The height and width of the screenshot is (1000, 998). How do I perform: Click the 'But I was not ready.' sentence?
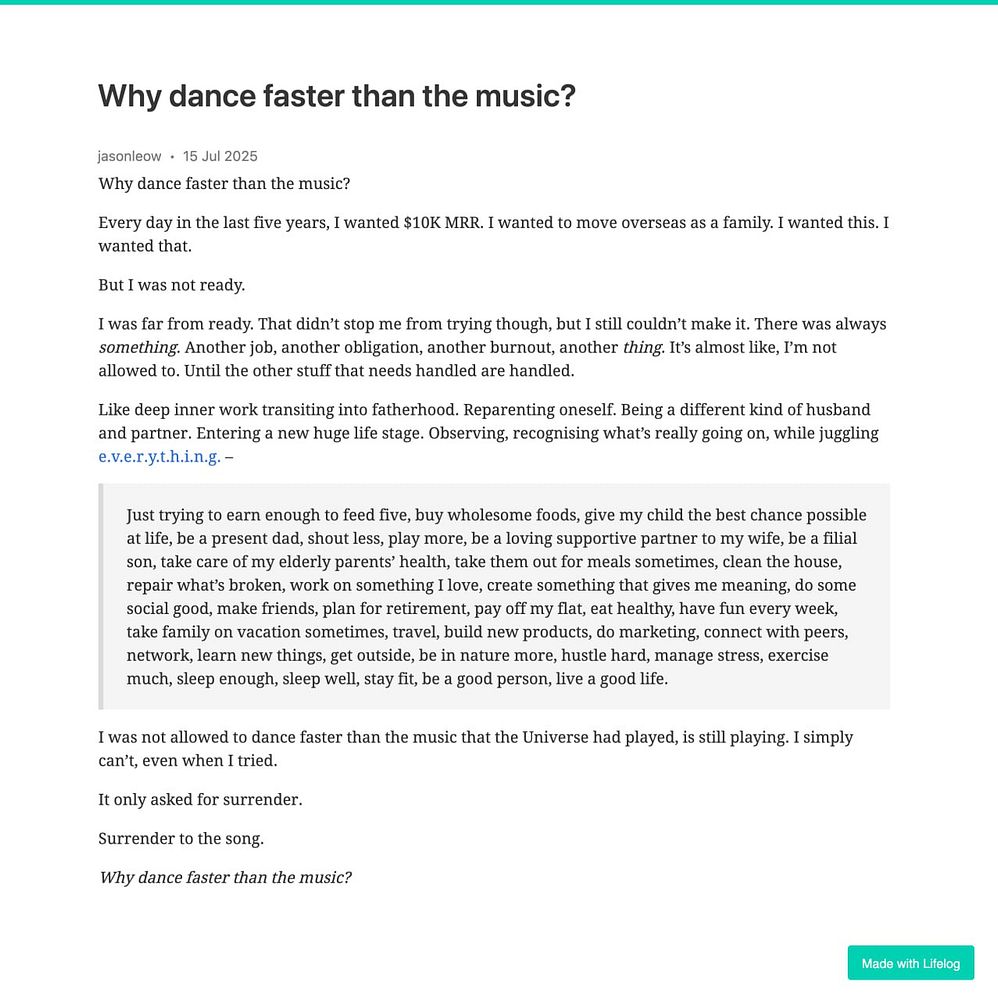pyautogui.click(x=171, y=285)
